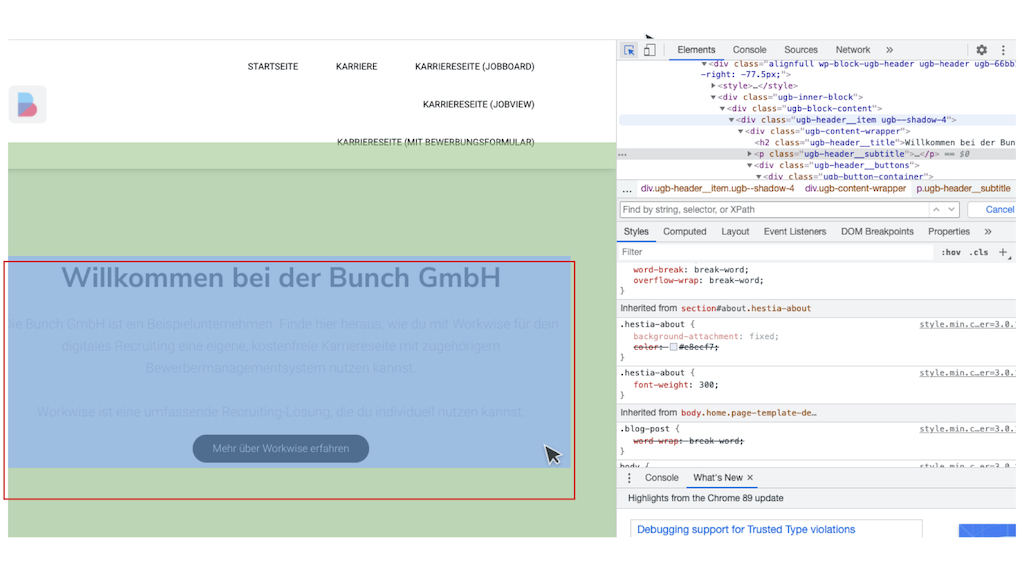Switch to the Console tab

click(749, 50)
